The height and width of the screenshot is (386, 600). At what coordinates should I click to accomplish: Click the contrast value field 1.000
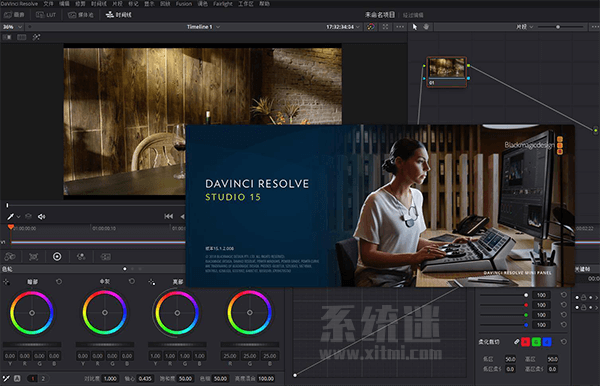point(110,379)
